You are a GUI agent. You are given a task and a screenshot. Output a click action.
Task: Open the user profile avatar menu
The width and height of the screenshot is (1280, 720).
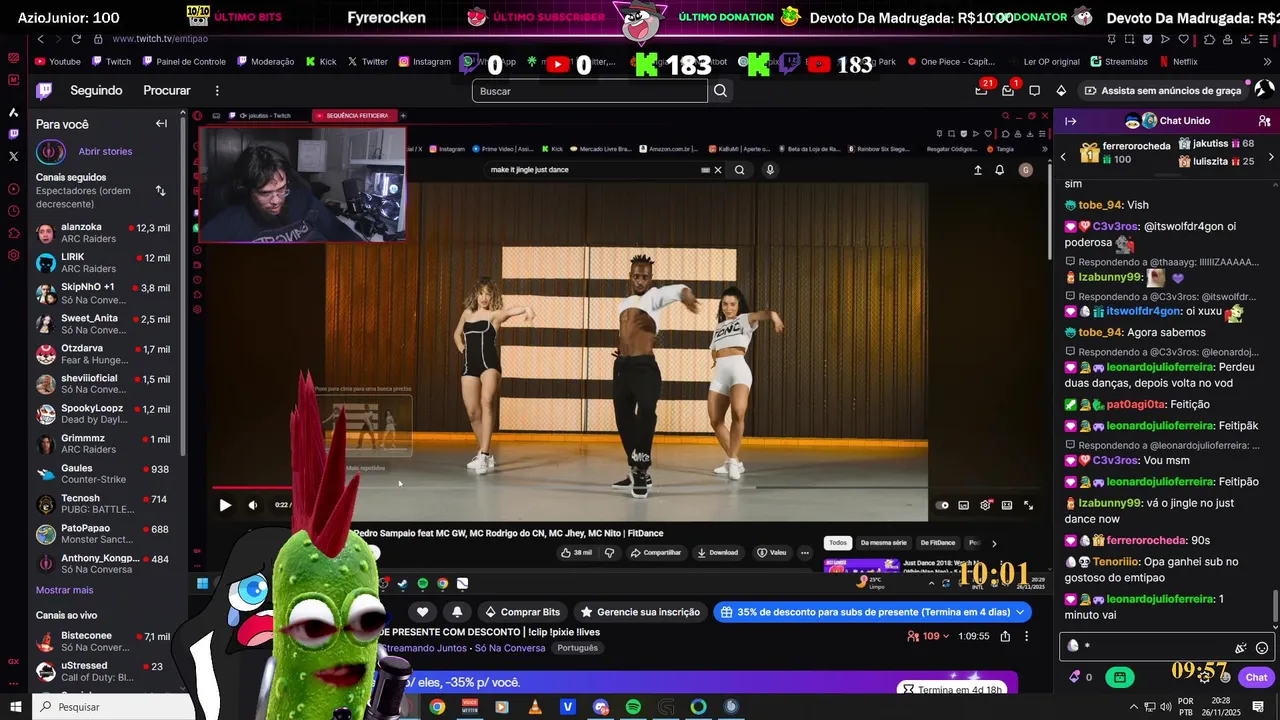(1264, 90)
